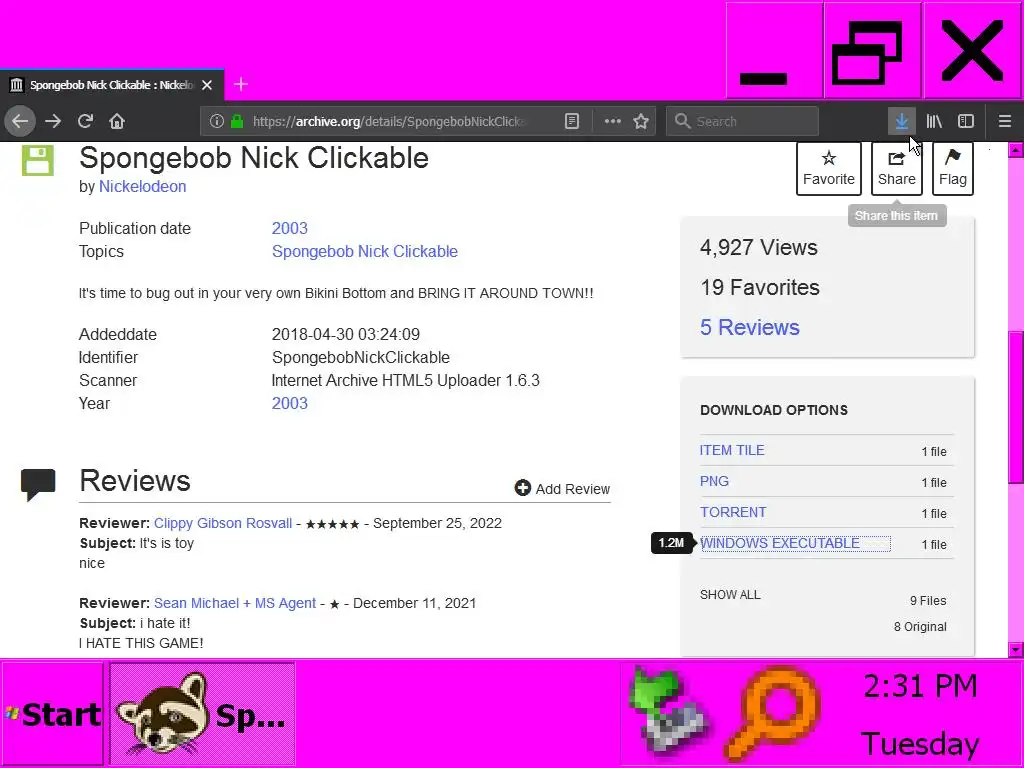Open the Spongebob Nick Clickable topic link
Screen dimensions: 1024x768
tap(364, 251)
